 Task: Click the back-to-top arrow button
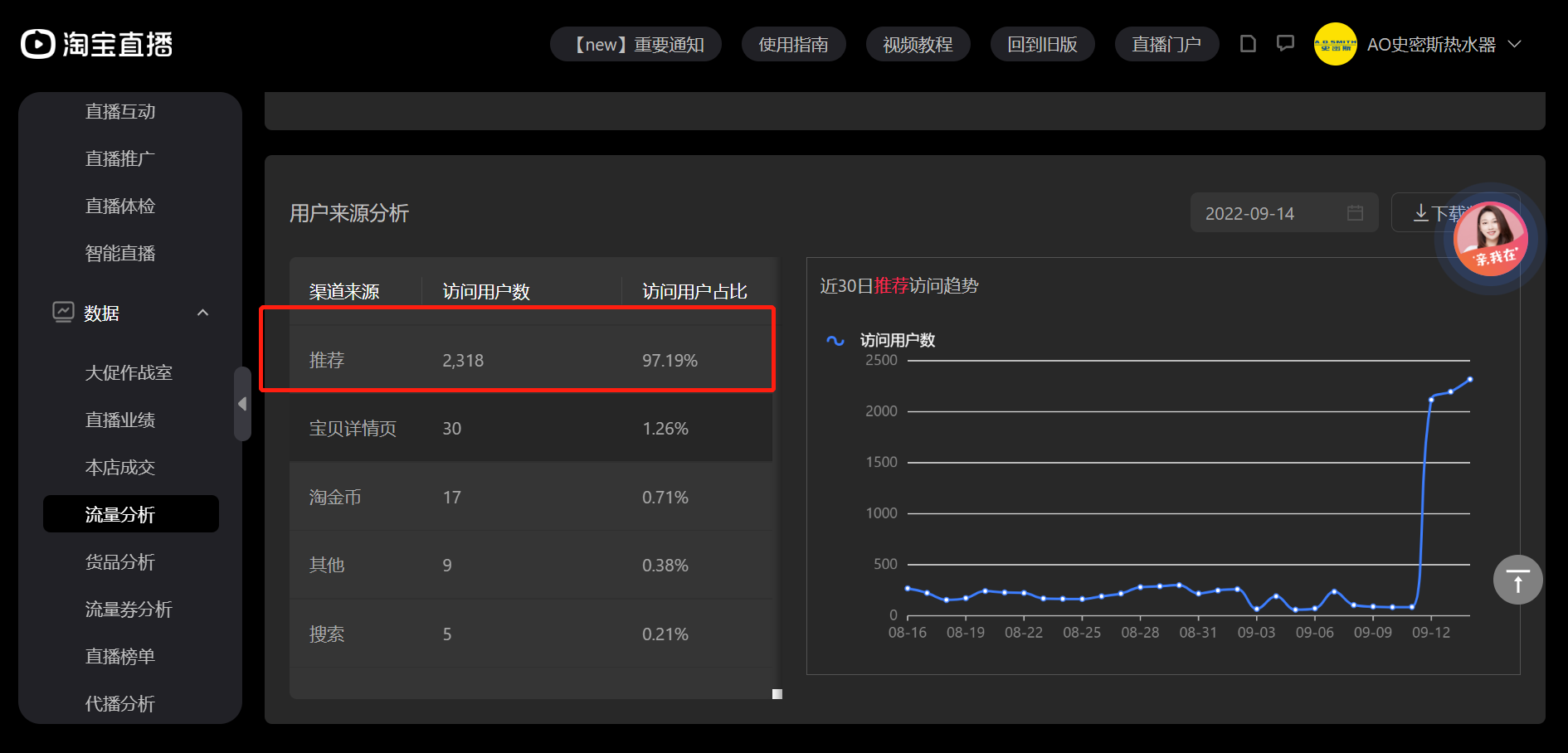pos(1517,580)
